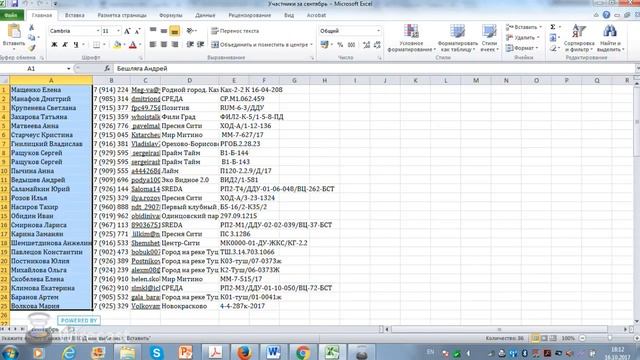This screenshot has height=360, width=640.
Task: Open Условное форматирование menu
Action: tap(411, 38)
